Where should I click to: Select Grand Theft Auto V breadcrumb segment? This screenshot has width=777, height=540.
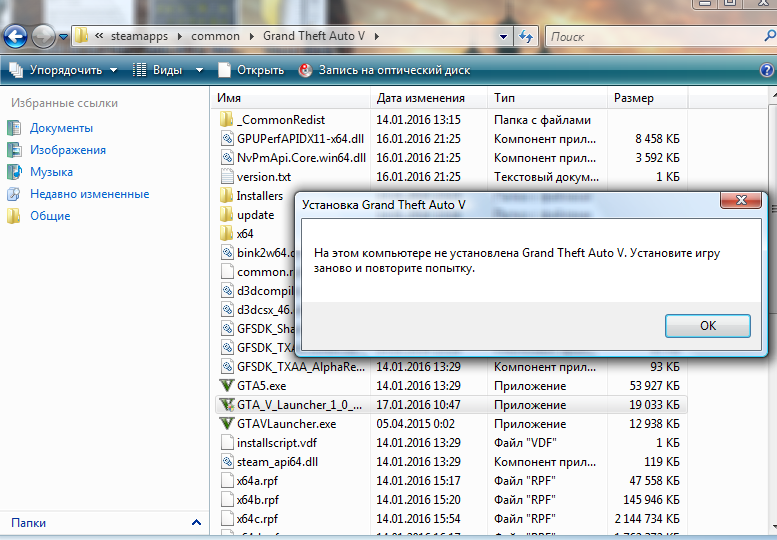[x=314, y=36]
